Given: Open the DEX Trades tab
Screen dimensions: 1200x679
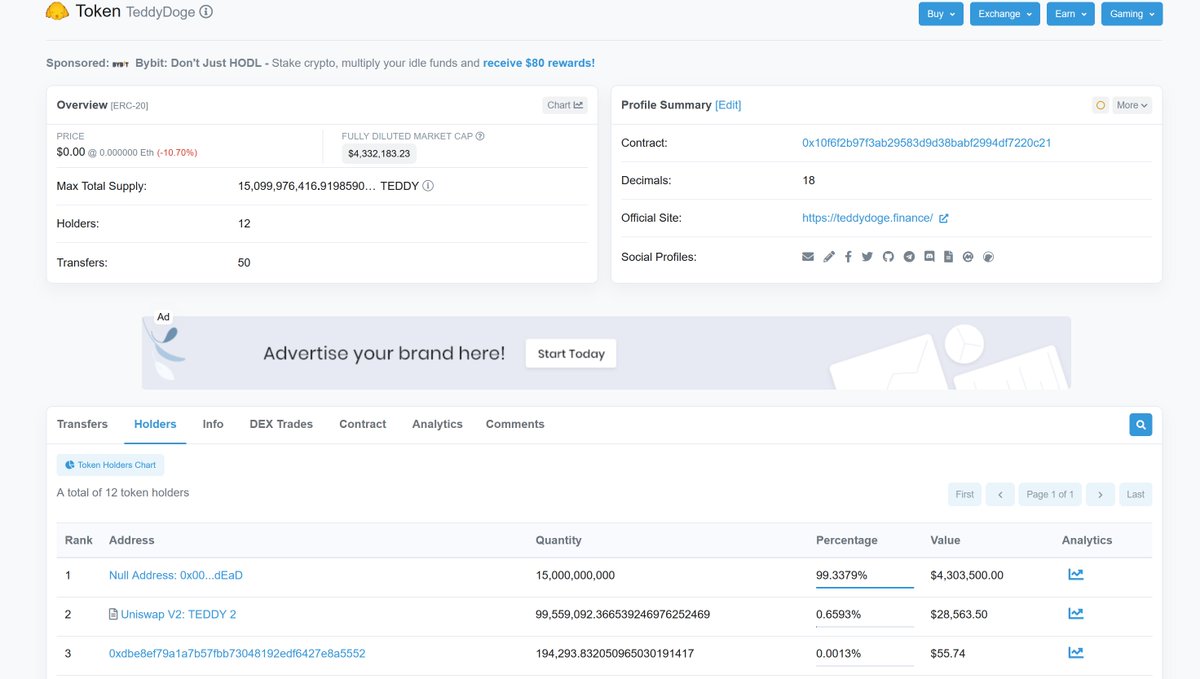Looking at the screenshot, I should click(x=281, y=424).
